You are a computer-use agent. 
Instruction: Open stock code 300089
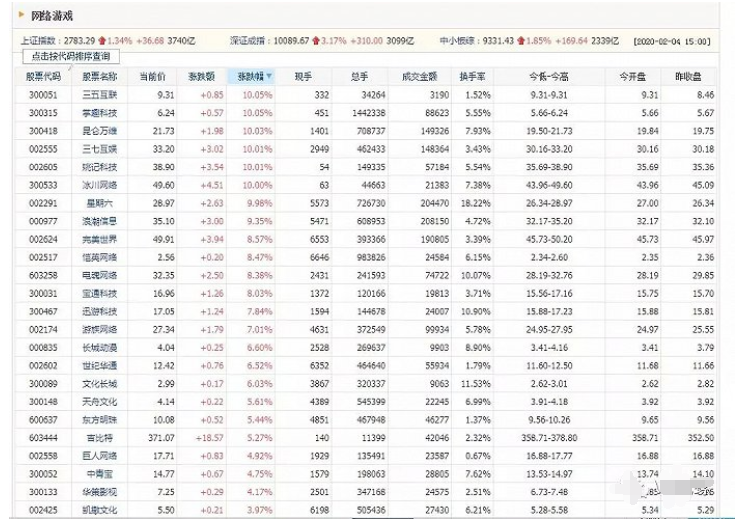(x=43, y=384)
